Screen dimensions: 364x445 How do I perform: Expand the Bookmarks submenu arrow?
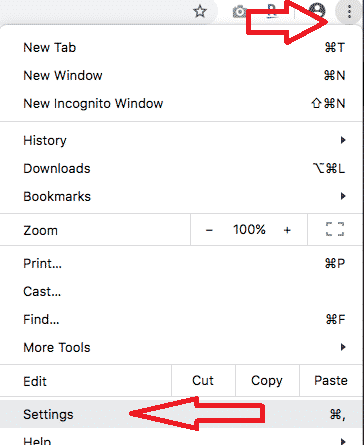coord(343,196)
